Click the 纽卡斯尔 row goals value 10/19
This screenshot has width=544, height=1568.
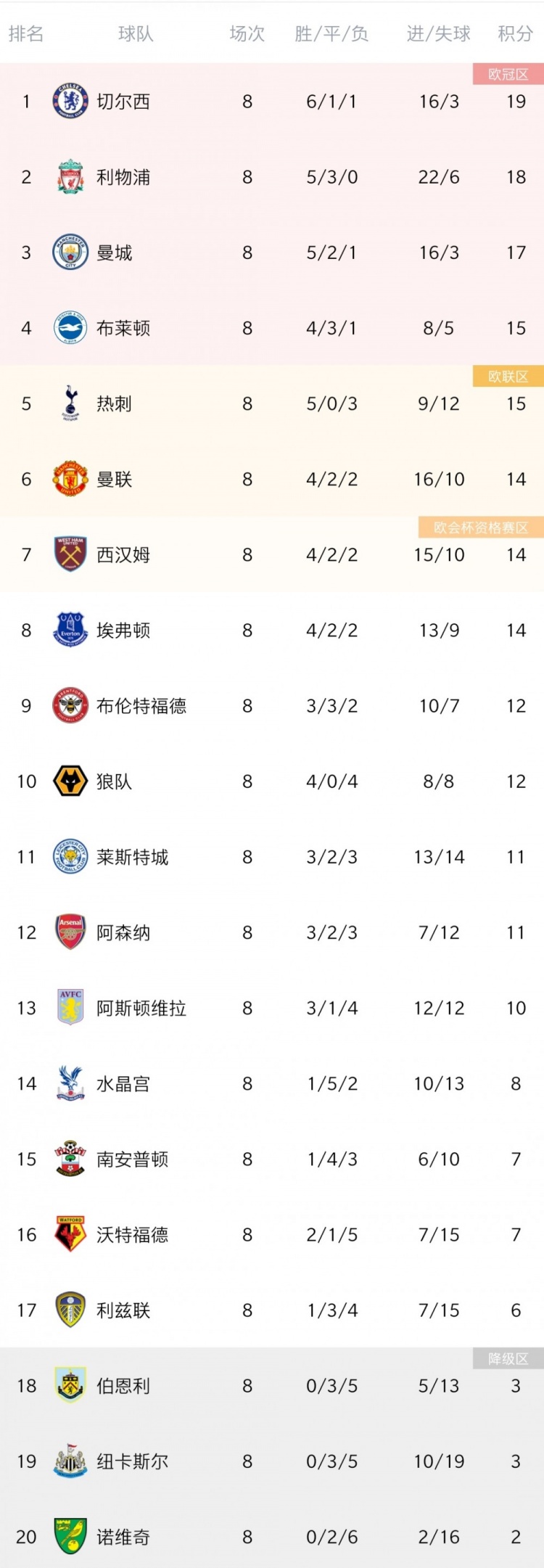pyautogui.click(x=439, y=1461)
